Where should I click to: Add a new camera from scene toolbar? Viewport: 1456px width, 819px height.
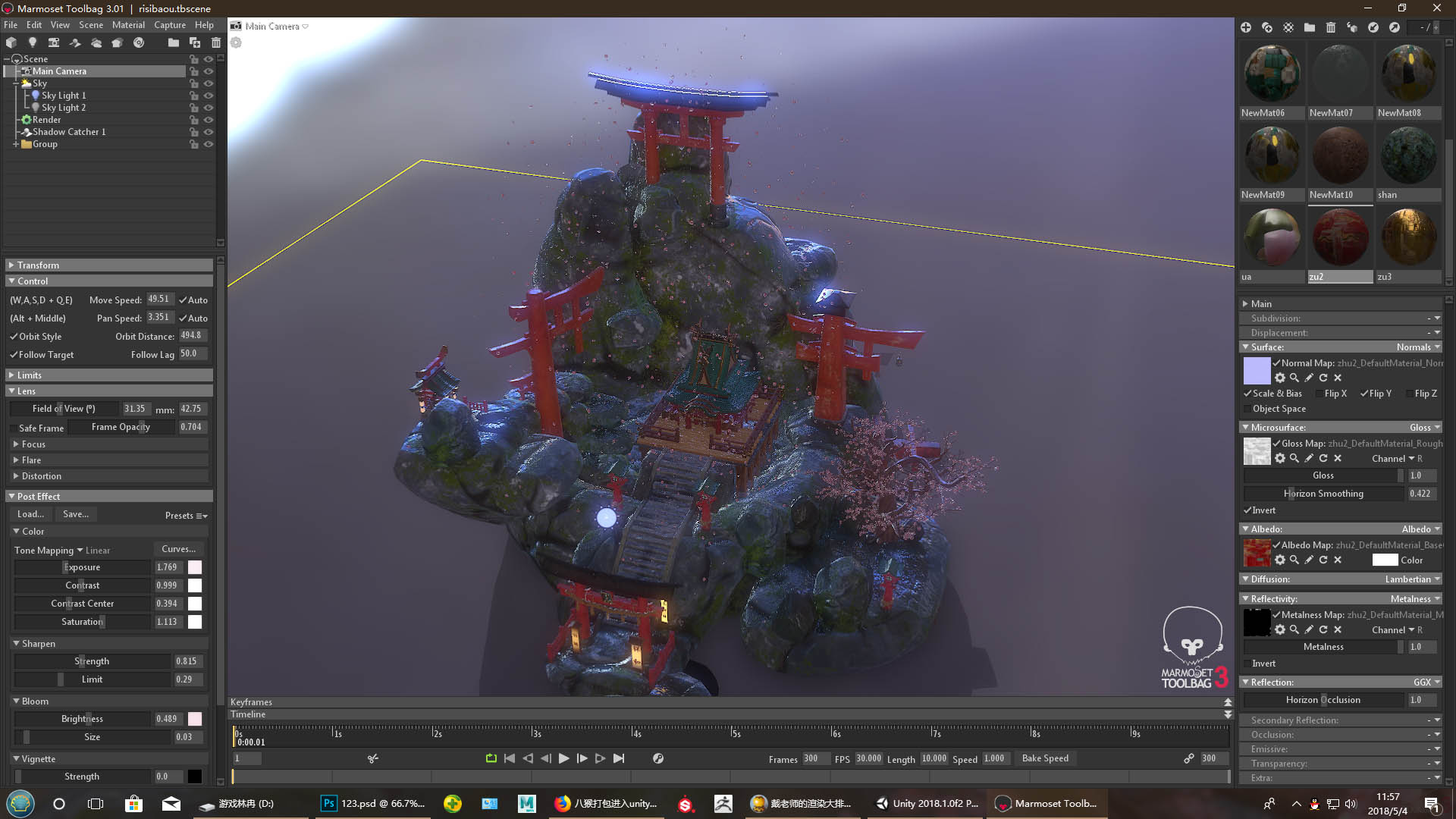[54, 43]
